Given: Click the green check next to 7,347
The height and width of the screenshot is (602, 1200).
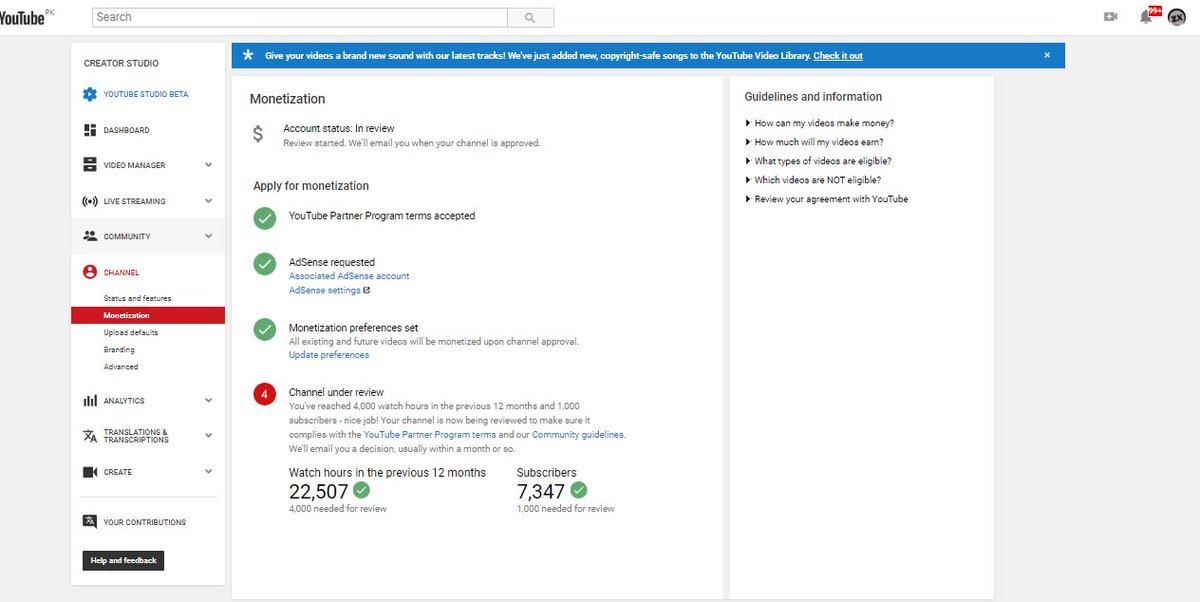Looking at the screenshot, I should click(578, 490).
